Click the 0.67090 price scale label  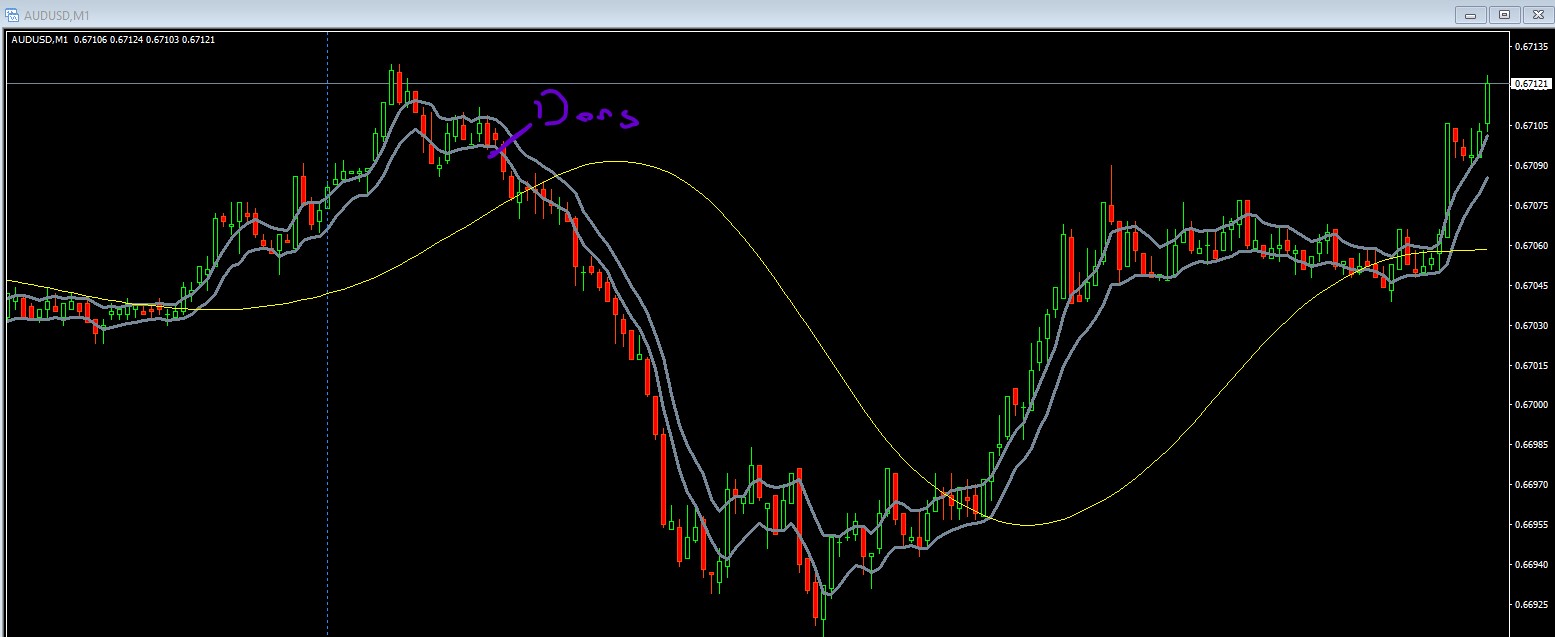(x=1530, y=165)
